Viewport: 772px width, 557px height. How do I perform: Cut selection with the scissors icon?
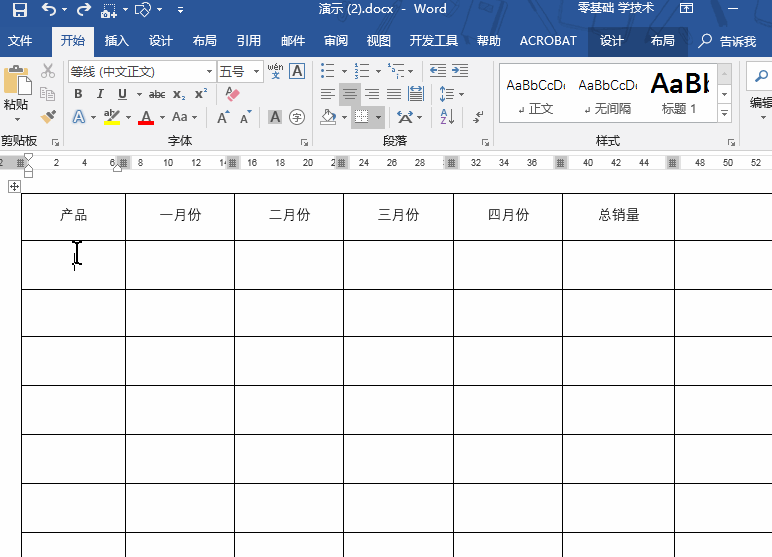coord(48,71)
